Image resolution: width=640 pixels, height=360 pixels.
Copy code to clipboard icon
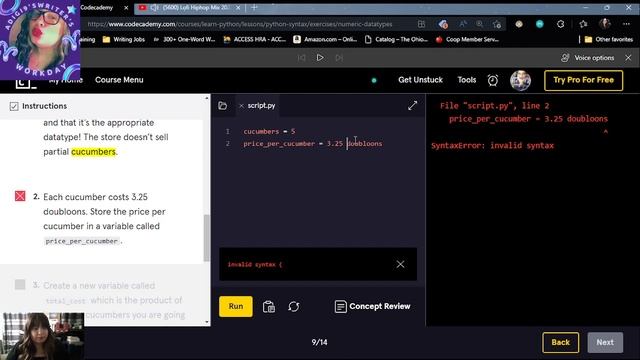(269, 307)
